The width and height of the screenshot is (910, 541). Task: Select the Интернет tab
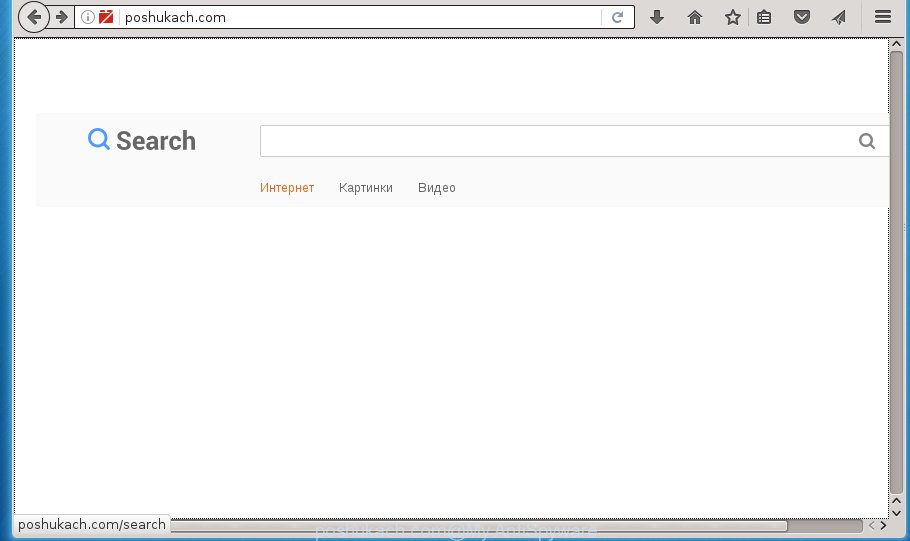287,187
